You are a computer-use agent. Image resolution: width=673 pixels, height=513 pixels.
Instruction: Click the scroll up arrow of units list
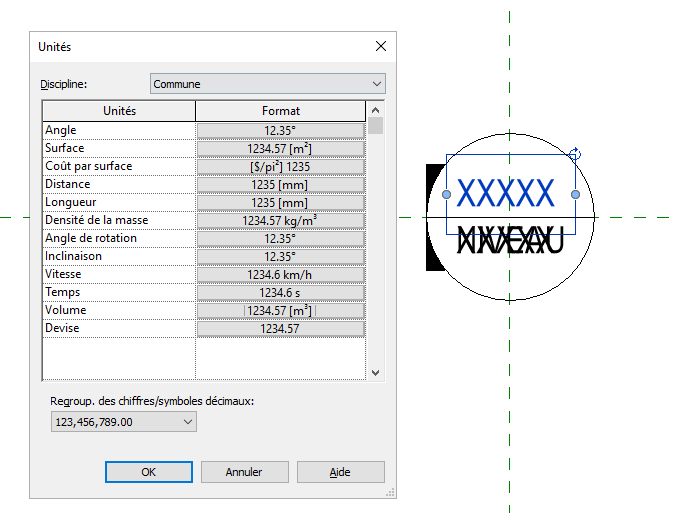[376, 110]
